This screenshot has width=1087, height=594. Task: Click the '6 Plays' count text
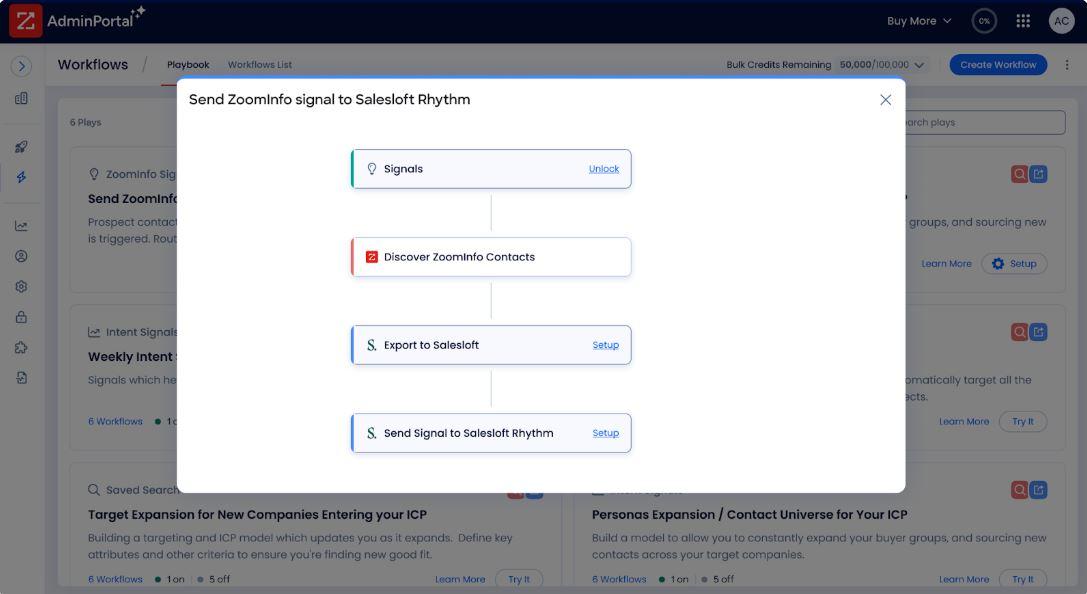[85, 123]
